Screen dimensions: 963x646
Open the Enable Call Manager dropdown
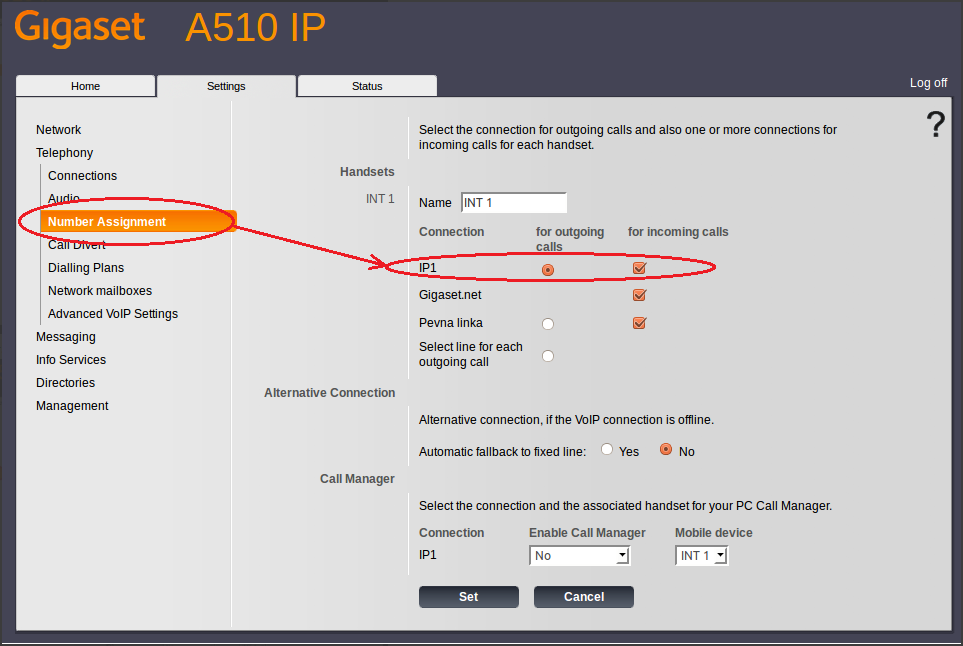point(579,556)
